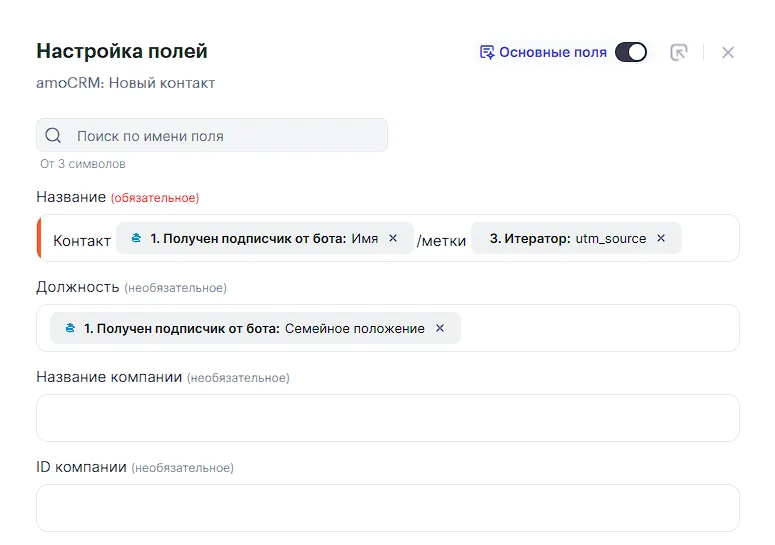
Task: Remove the Итератор utm_source chip
Action: pos(661,239)
